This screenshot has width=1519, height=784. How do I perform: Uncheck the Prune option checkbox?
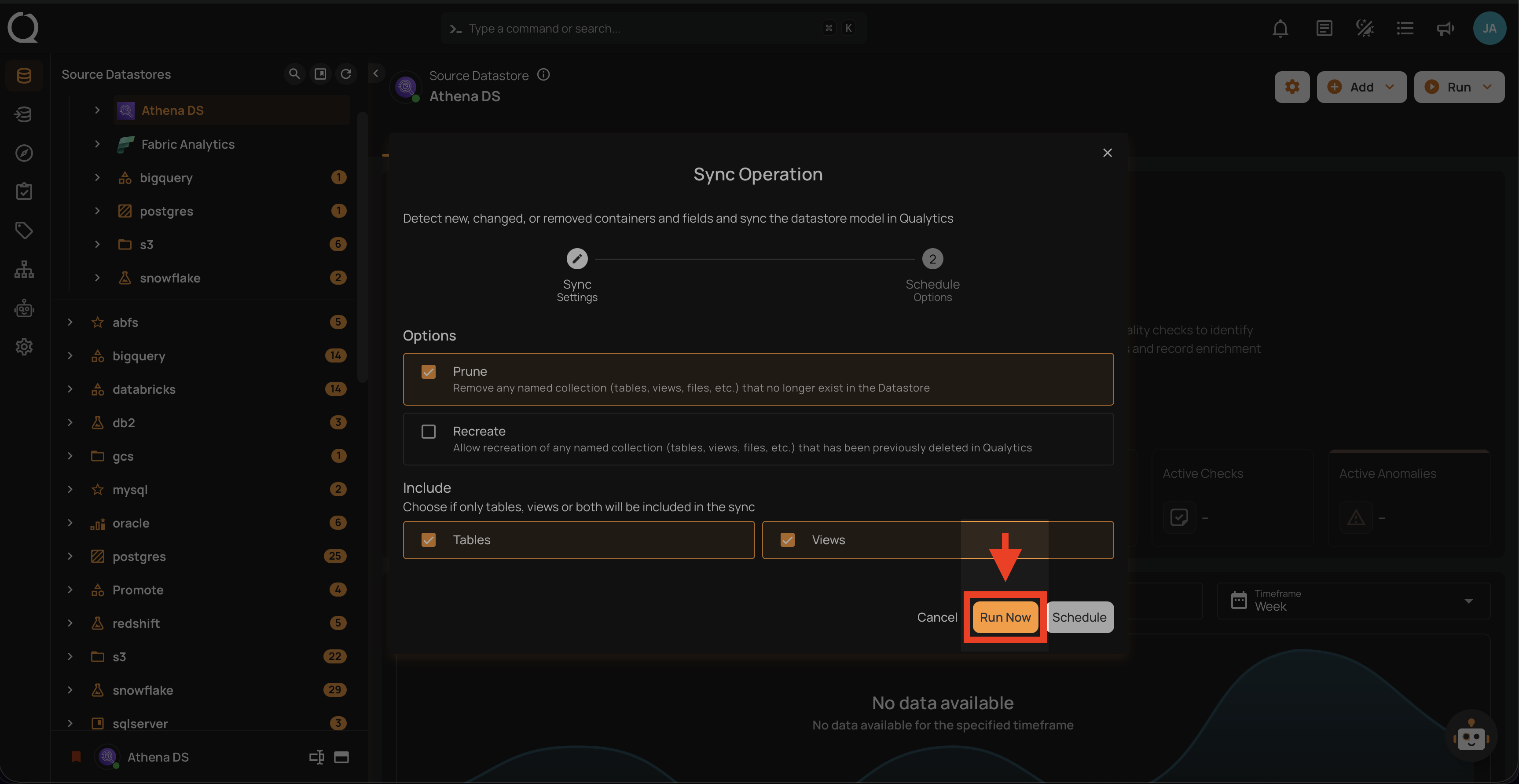coord(429,372)
